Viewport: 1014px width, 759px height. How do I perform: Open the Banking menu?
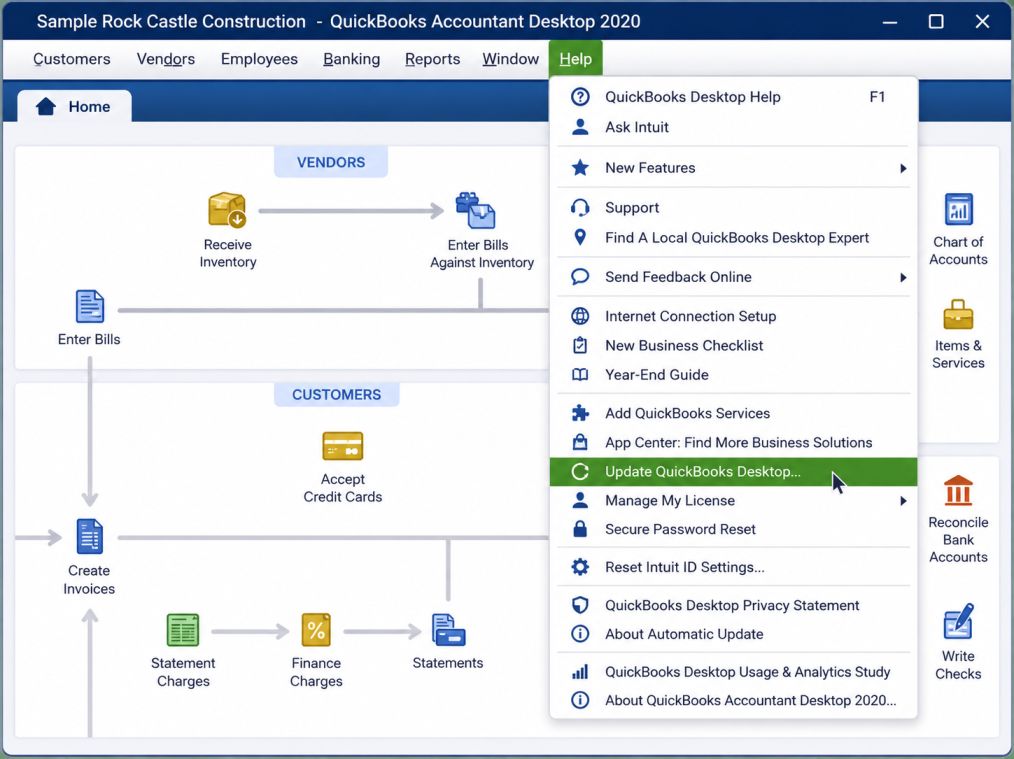pyautogui.click(x=352, y=59)
